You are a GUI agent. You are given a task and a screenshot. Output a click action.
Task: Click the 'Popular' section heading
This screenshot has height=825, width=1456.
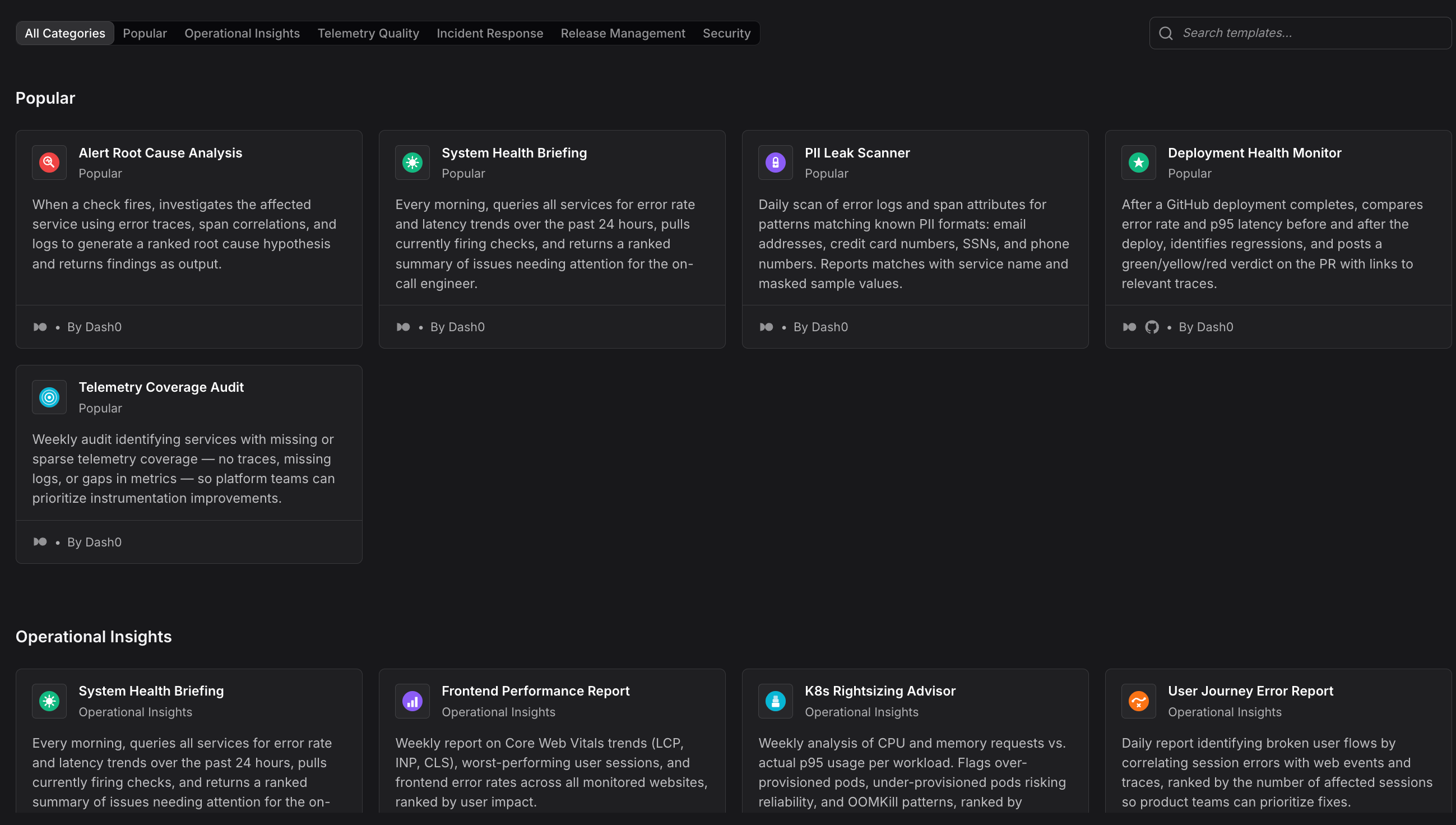click(45, 98)
